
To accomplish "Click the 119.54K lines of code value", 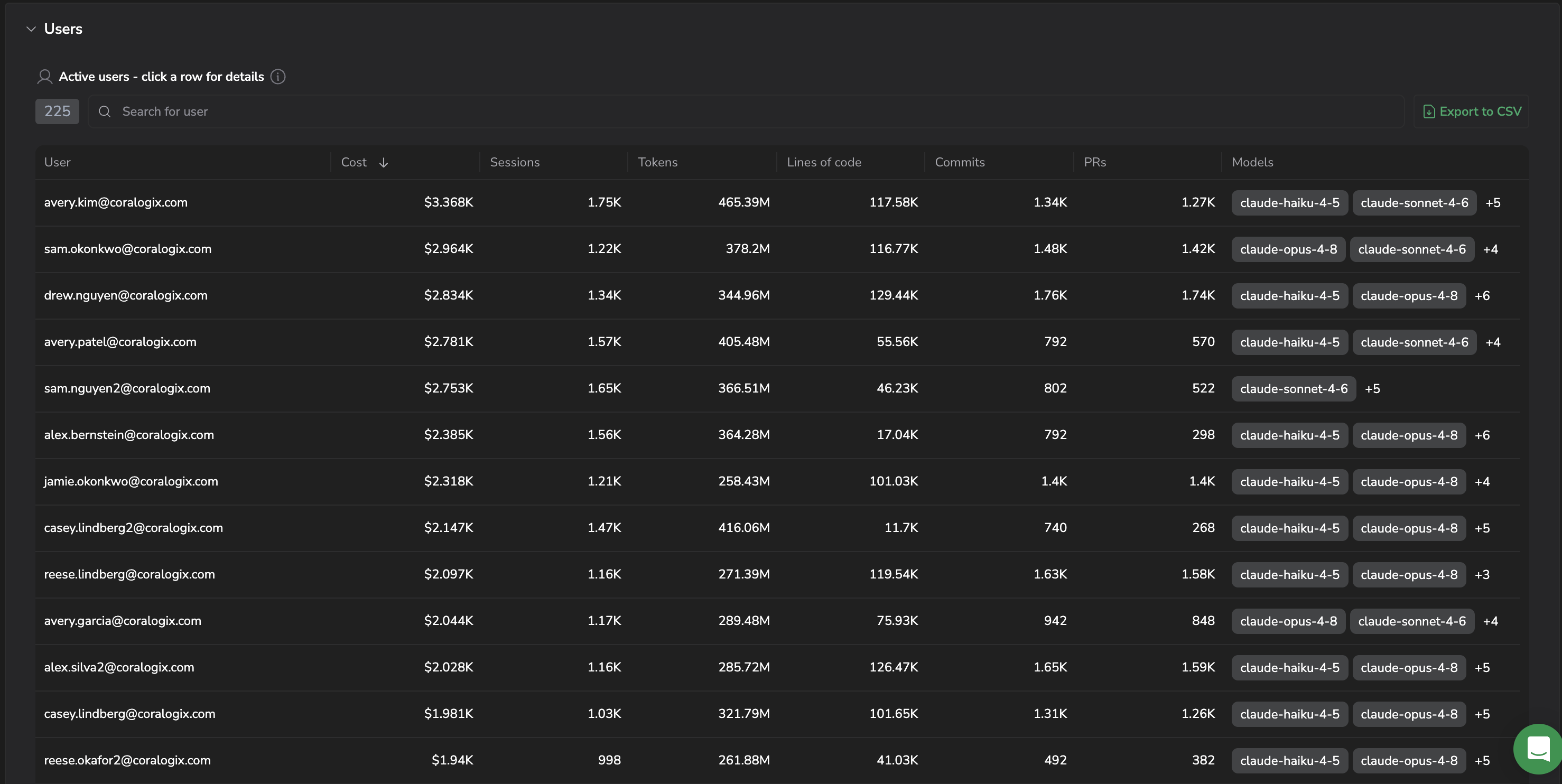I will pos(894,574).
